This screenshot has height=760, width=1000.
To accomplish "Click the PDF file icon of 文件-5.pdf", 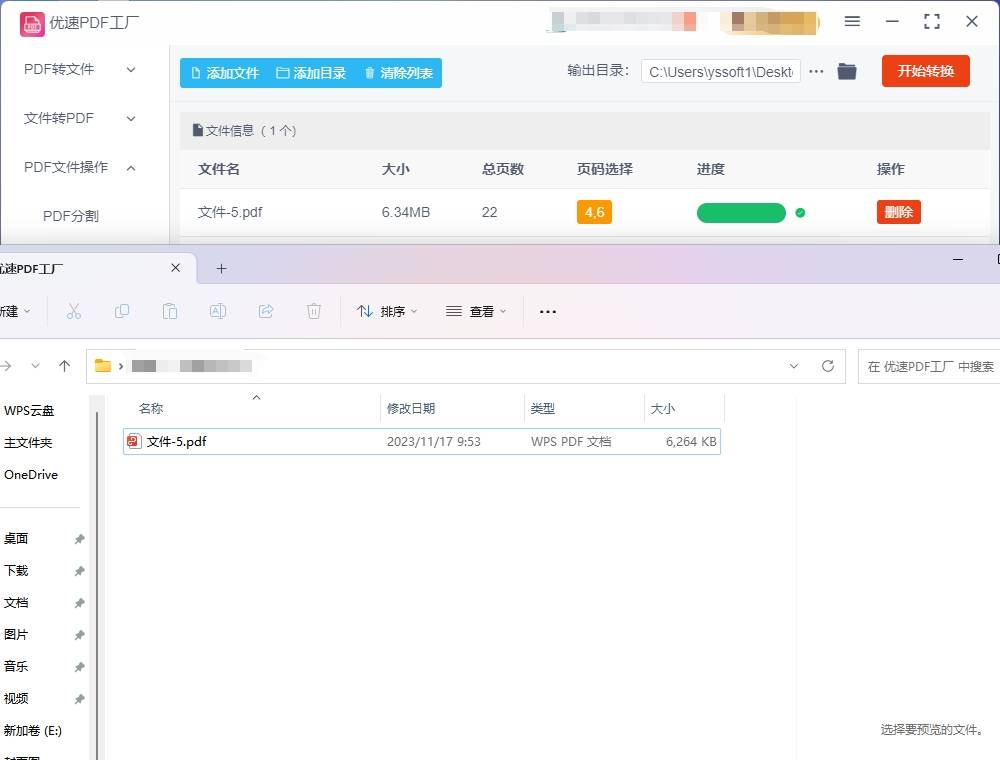I will 133,441.
